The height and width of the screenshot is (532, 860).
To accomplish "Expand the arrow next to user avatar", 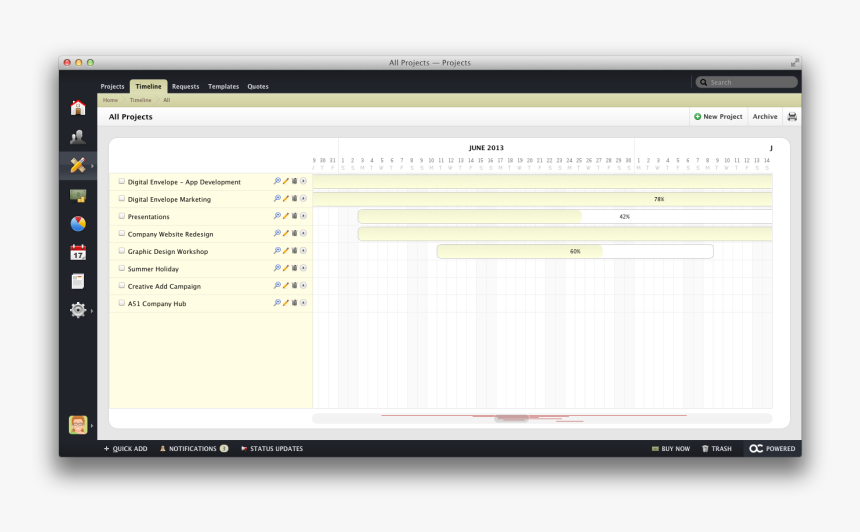I will tap(92, 426).
